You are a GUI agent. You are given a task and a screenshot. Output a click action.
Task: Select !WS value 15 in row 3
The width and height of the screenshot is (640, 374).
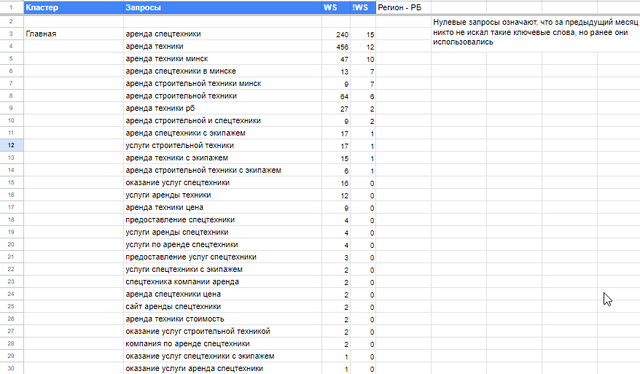(363, 34)
